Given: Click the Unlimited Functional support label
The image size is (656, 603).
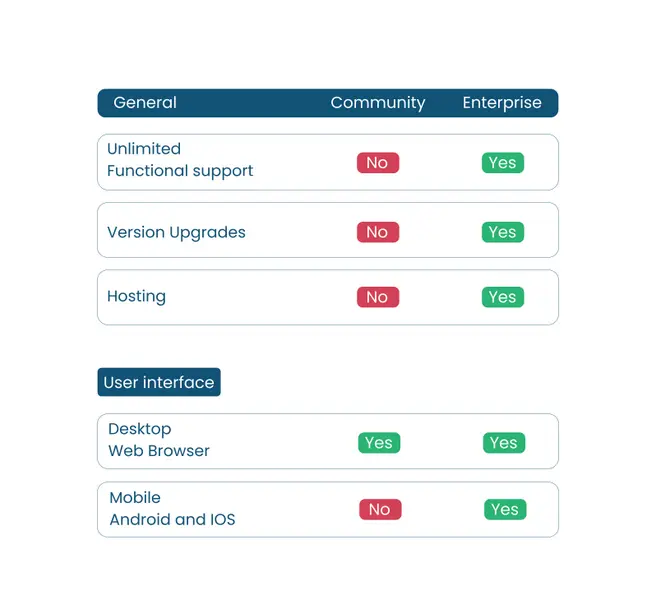Looking at the screenshot, I should pyautogui.click(x=180, y=160).
